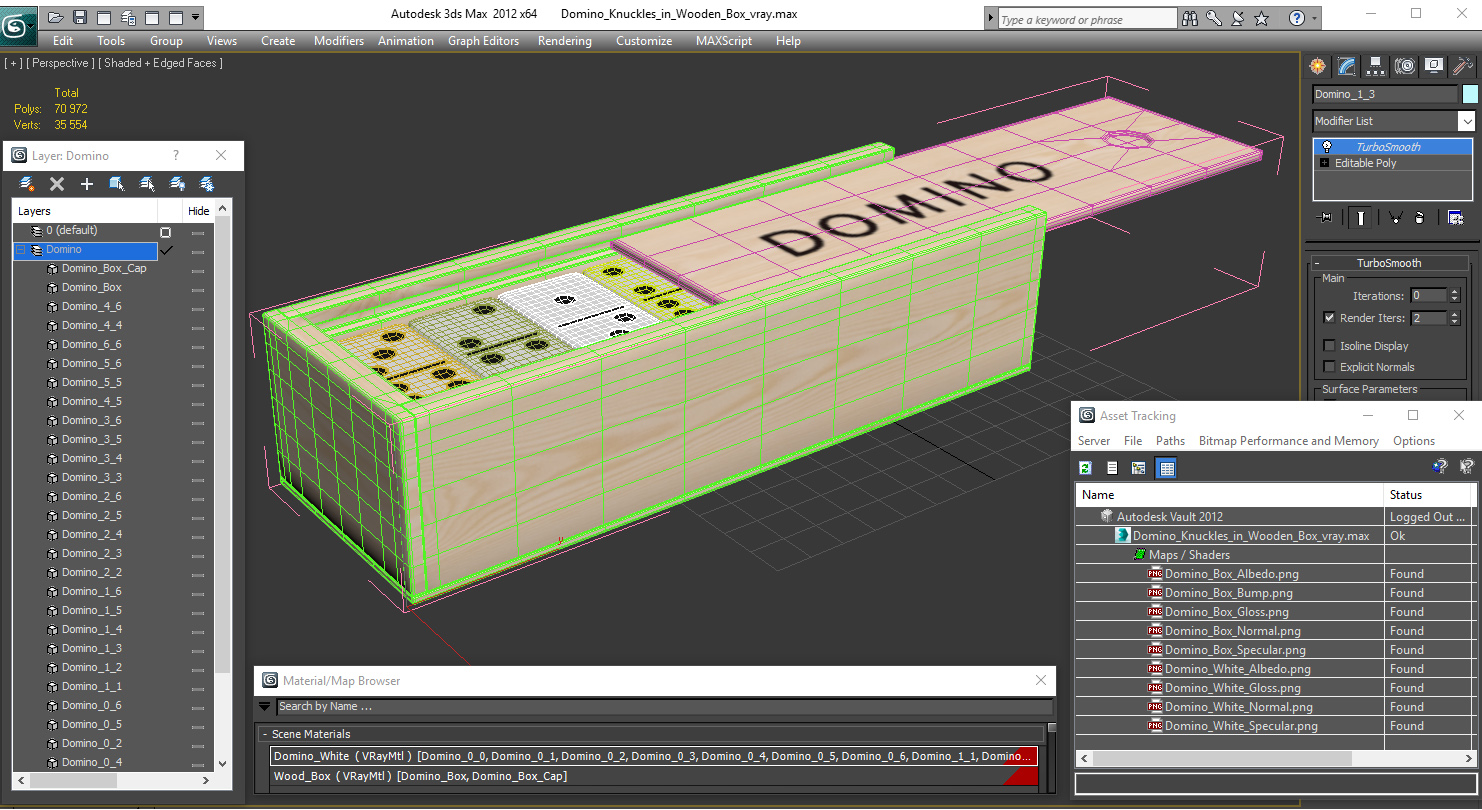Click Iterations spinner arrows

click(x=1453, y=296)
